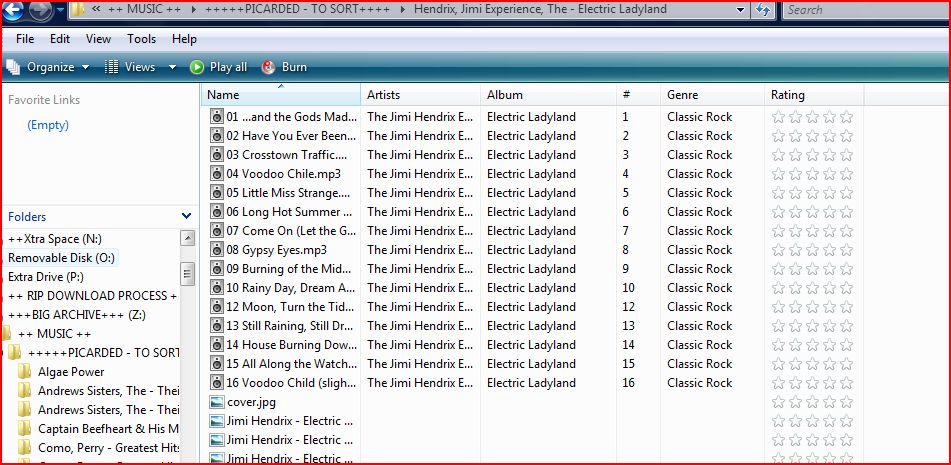Image resolution: width=951 pixels, height=465 pixels.
Task: Open the Organize dropdown
Action: (48, 67)
